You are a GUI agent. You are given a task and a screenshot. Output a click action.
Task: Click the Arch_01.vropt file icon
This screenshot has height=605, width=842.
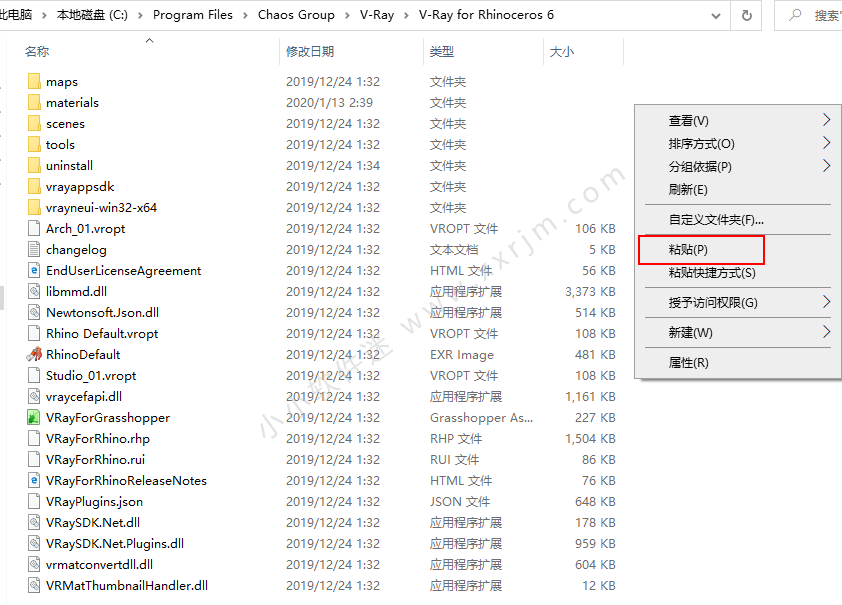coord(34,228)
